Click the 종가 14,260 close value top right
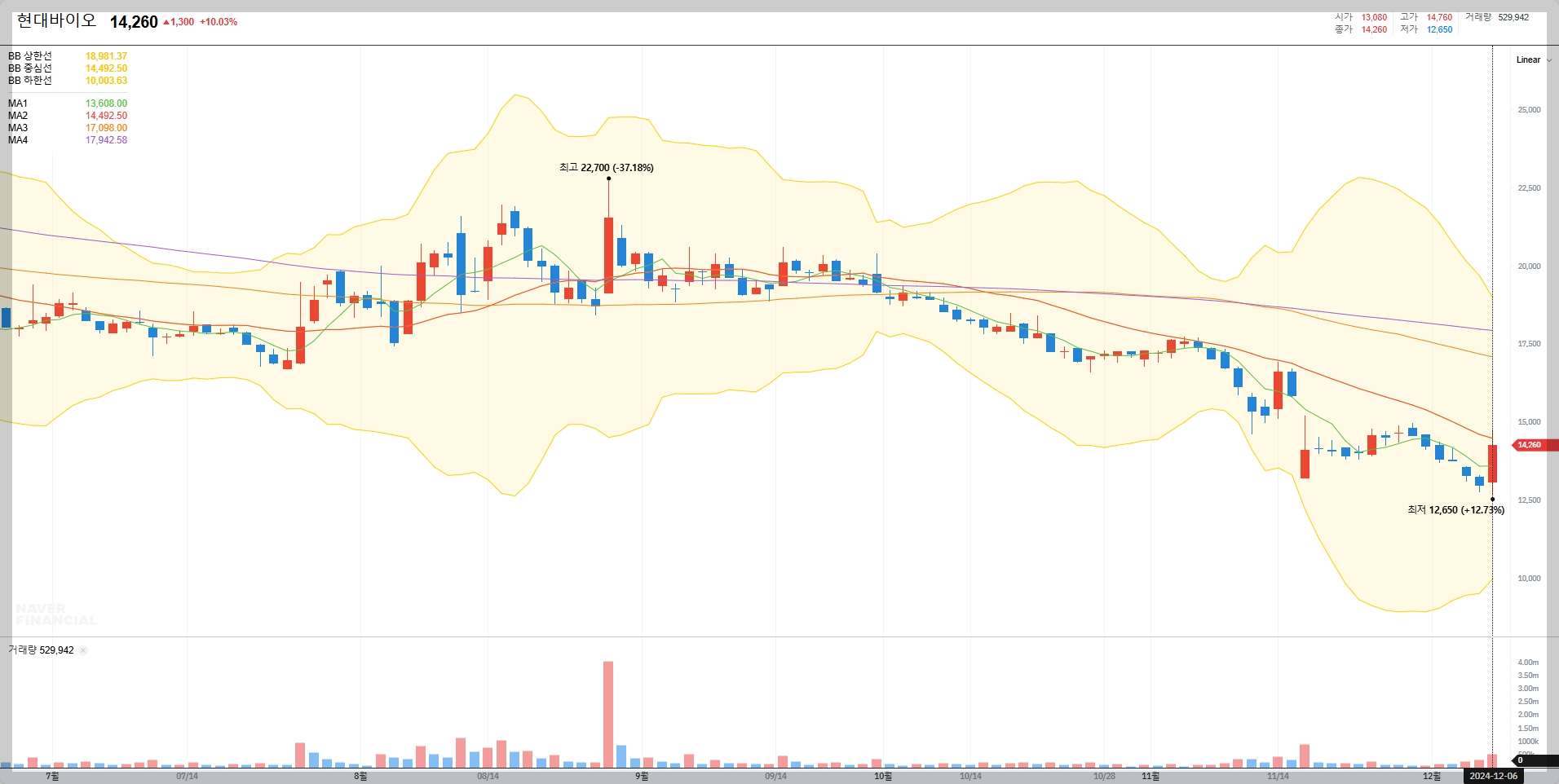The image size is (1559, 784). (1374, 29)
